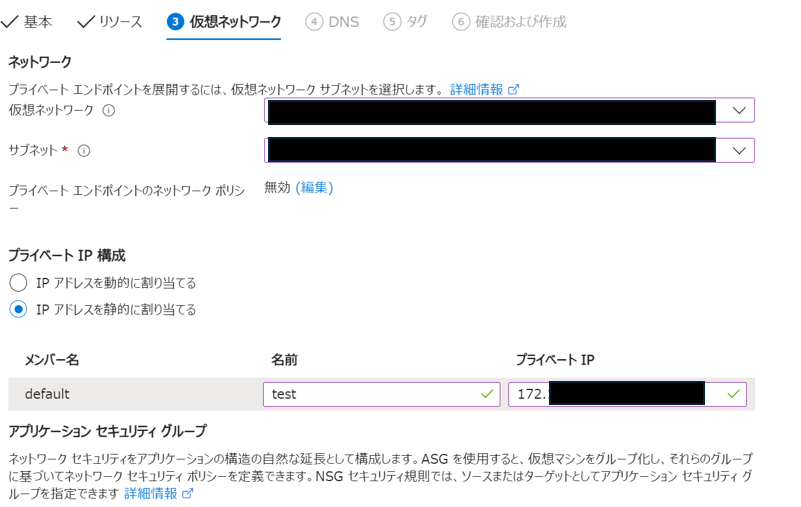This screenshot has width=801, height=507.
Task: Select IP アドレスを動的に割り当てる radio button
Action: 18,283
